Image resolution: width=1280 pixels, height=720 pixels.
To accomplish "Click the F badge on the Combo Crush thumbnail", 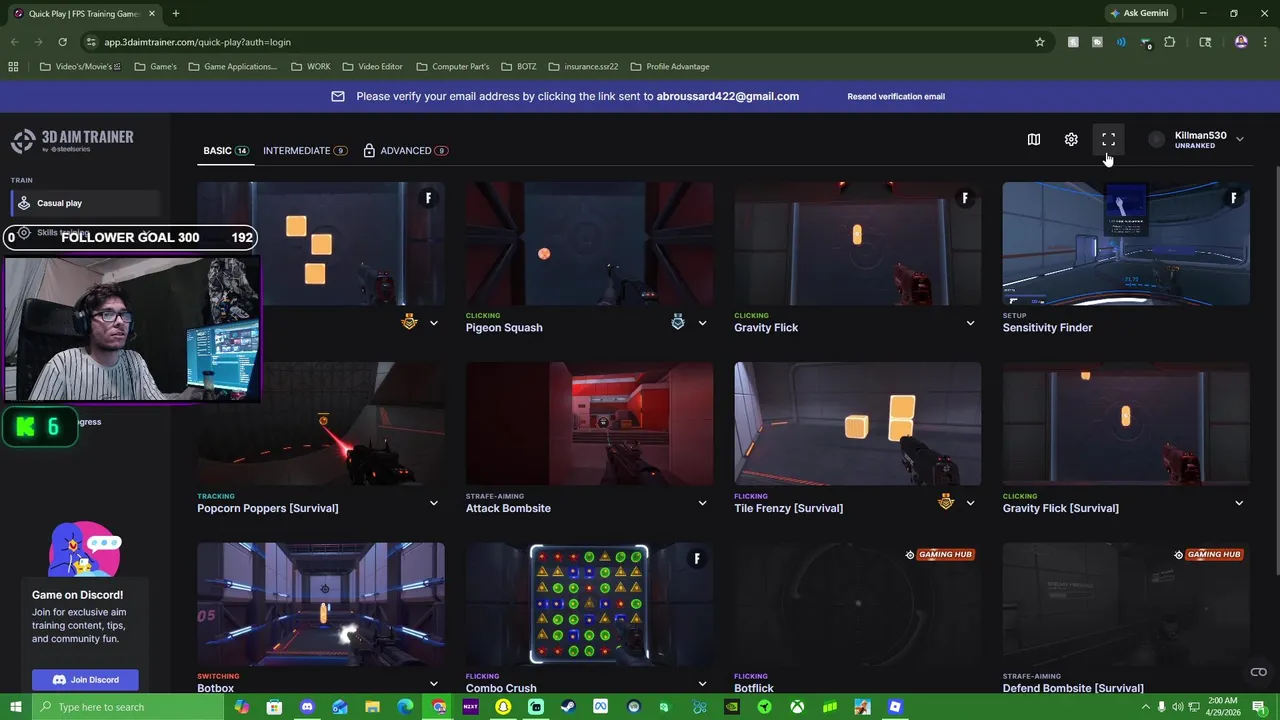I will point(697,559).
